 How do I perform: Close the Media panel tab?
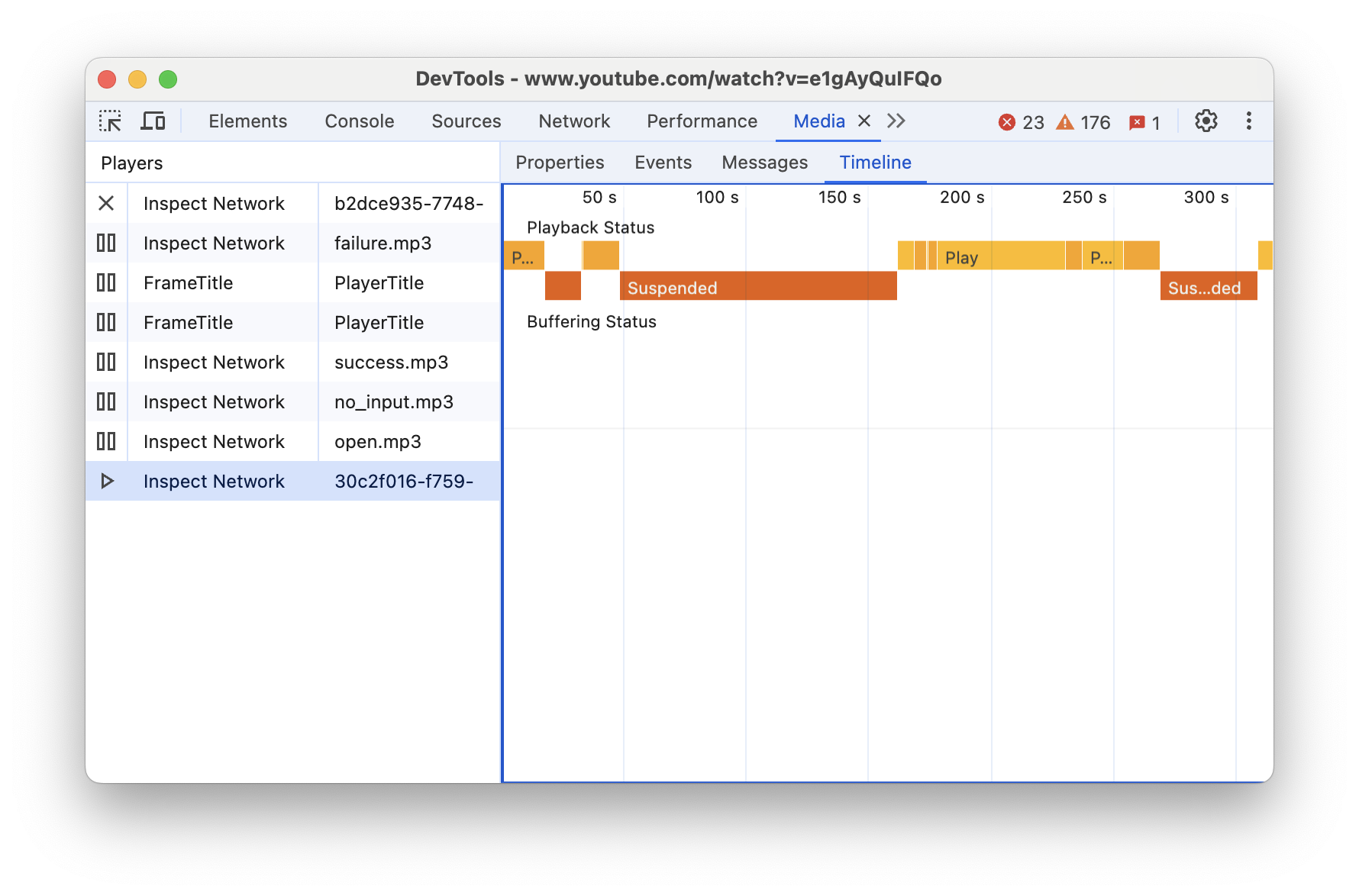pos(863,121)
